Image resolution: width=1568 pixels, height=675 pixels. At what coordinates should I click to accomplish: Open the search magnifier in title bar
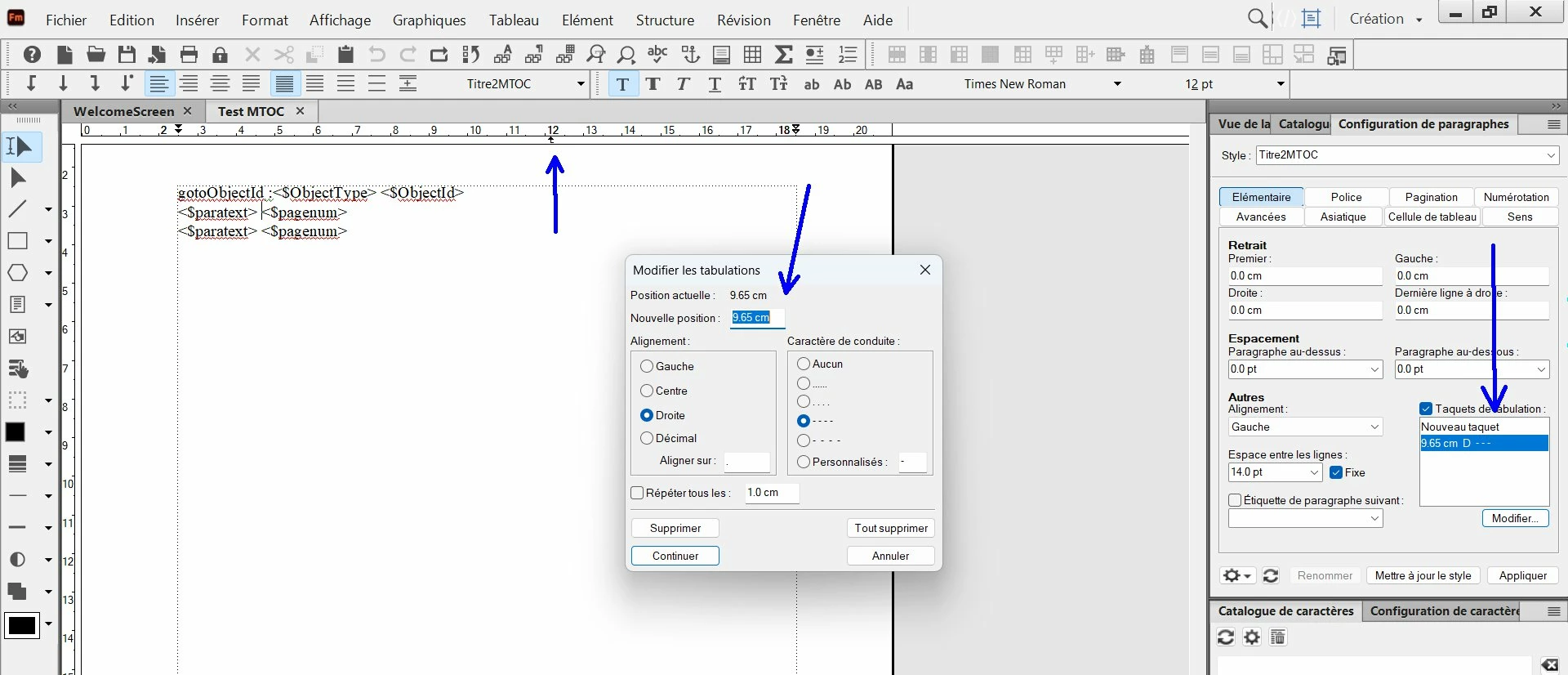pyautogui.click(x=1258, y=18)
